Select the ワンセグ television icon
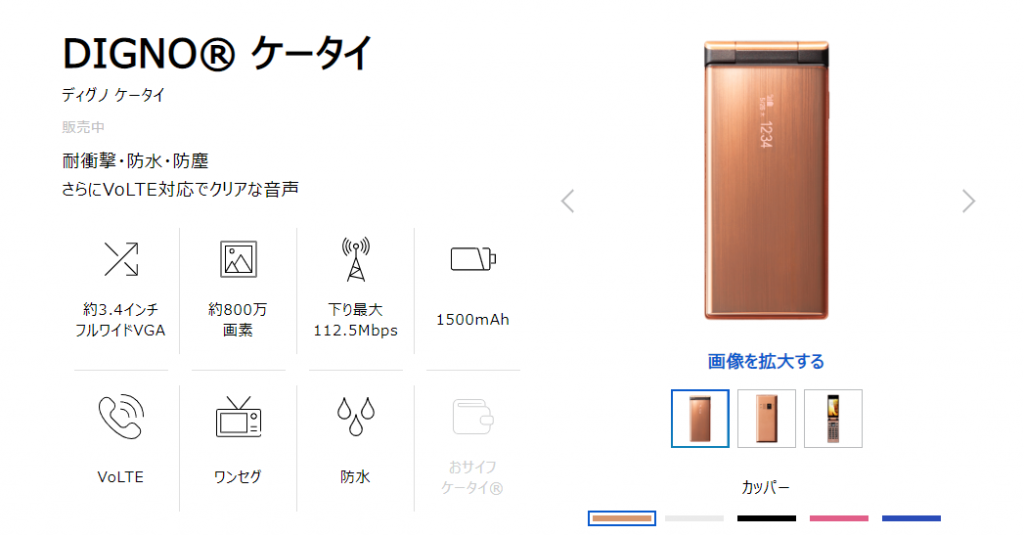The height and width of the screenshot is (536, 1024). coord(238,417)
